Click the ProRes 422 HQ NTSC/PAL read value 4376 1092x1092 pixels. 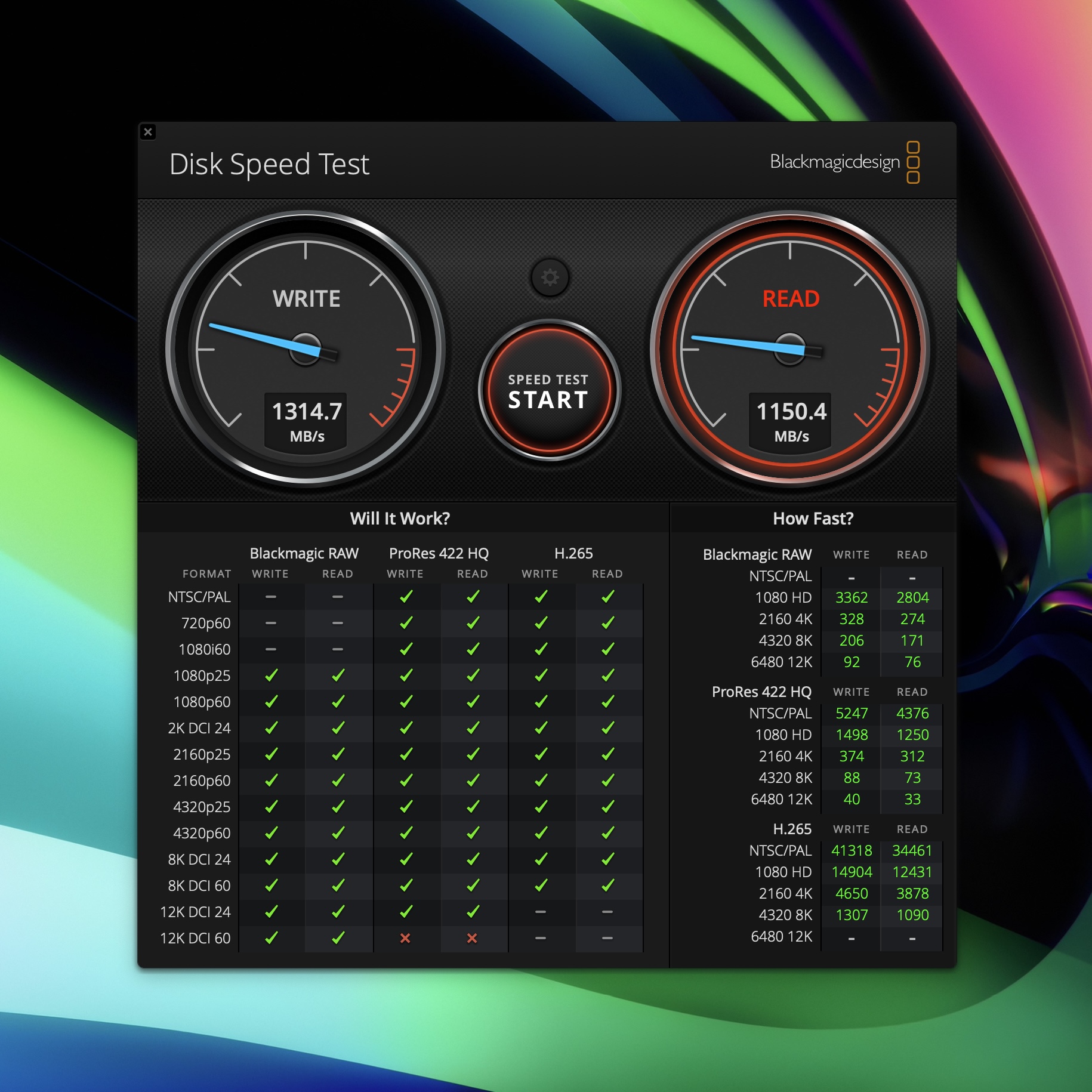(x=912, y=713)
